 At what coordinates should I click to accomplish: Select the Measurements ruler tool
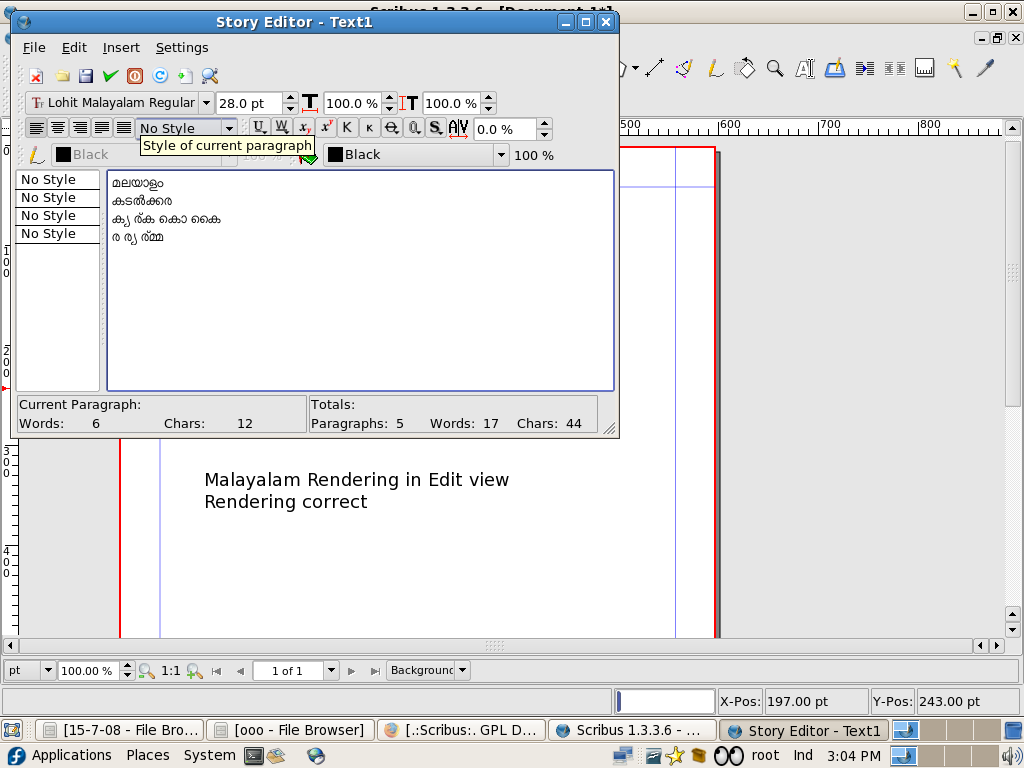(925, 68)
